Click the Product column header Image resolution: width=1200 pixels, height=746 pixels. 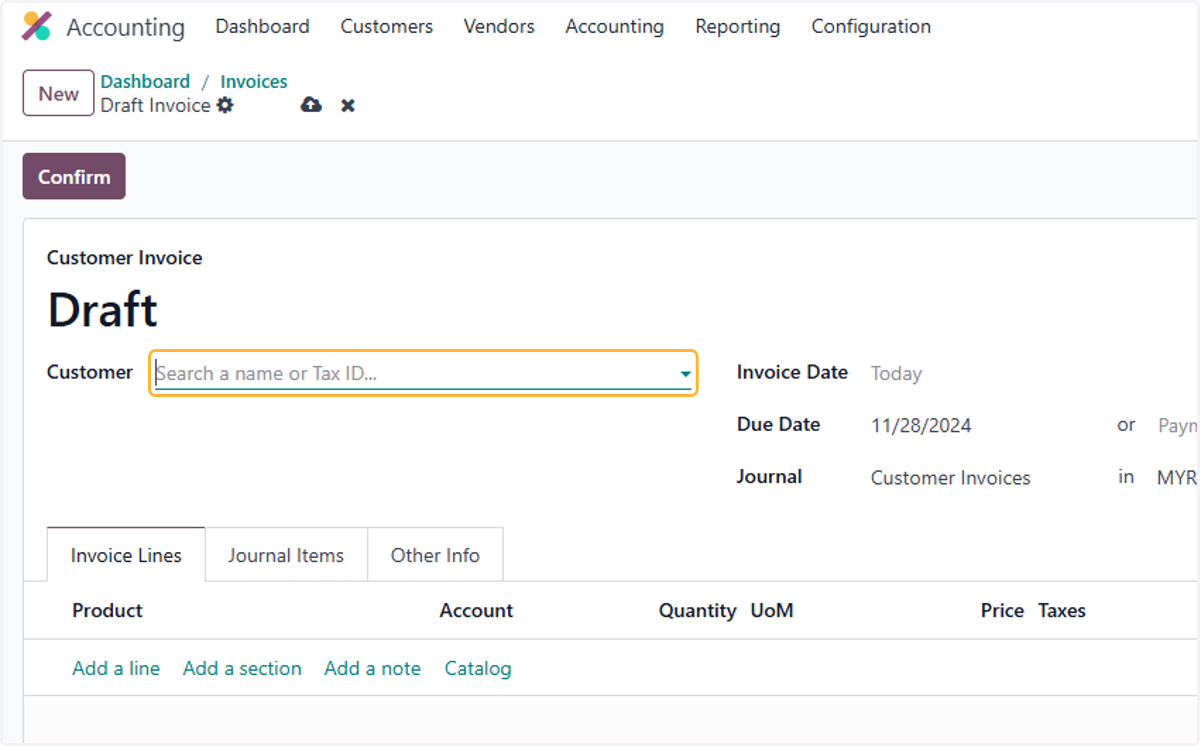[x=107, y=611]
